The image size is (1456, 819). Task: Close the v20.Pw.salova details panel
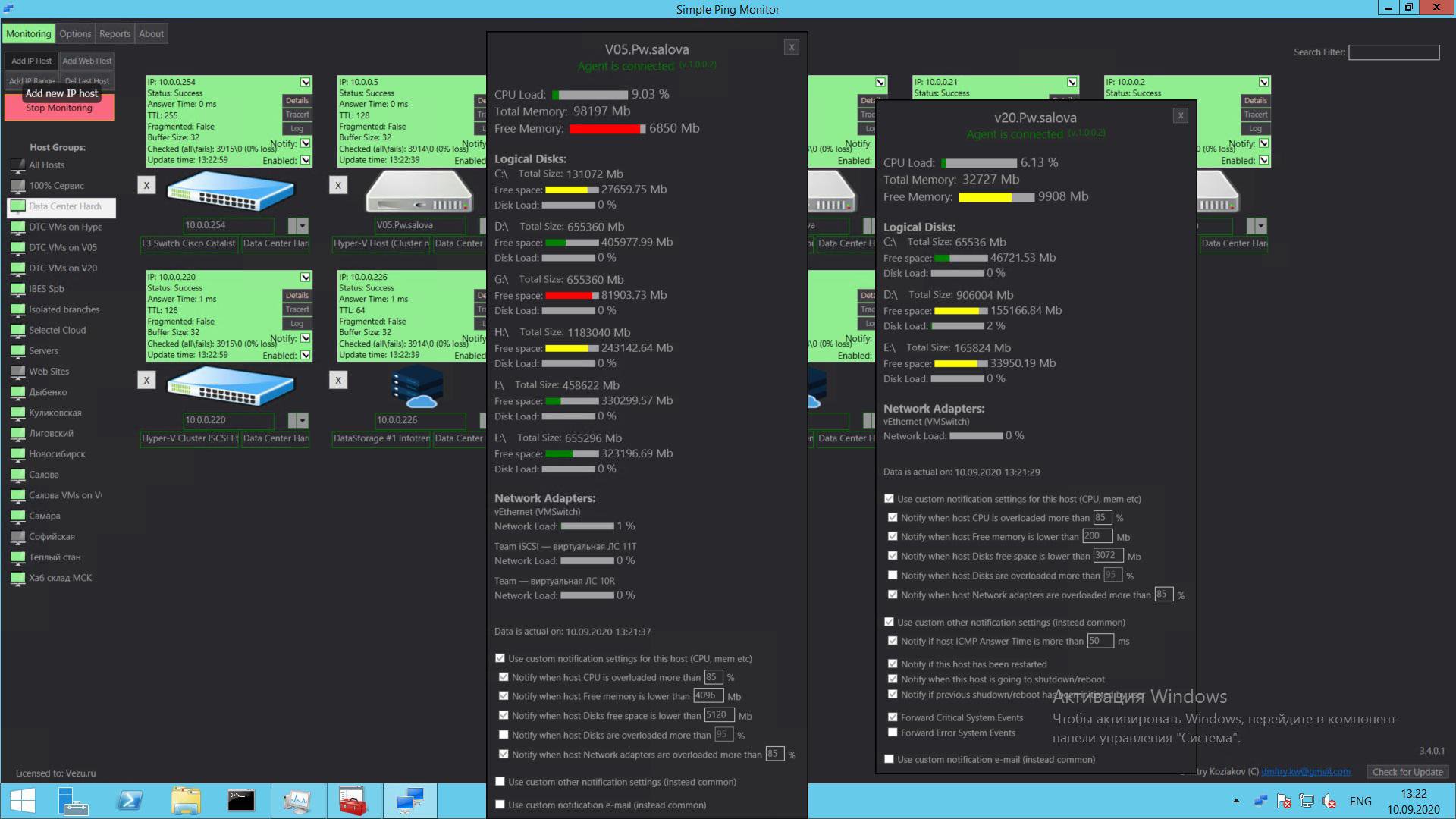pos(1180,115)
